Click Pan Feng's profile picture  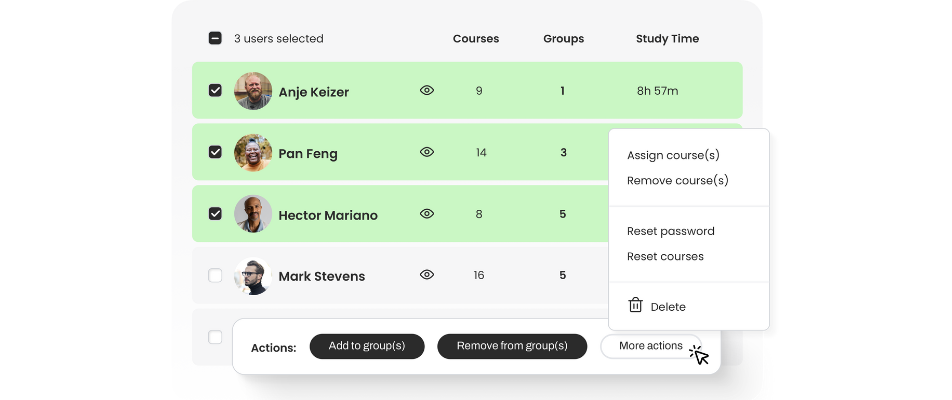point(253,152)
